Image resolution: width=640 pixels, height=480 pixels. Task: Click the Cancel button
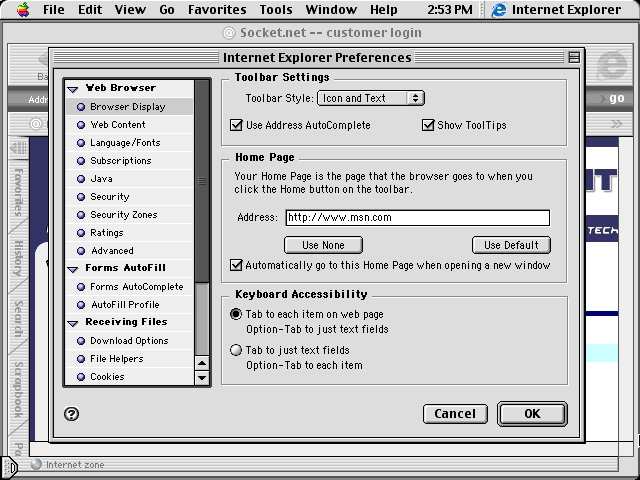point(455,414)
